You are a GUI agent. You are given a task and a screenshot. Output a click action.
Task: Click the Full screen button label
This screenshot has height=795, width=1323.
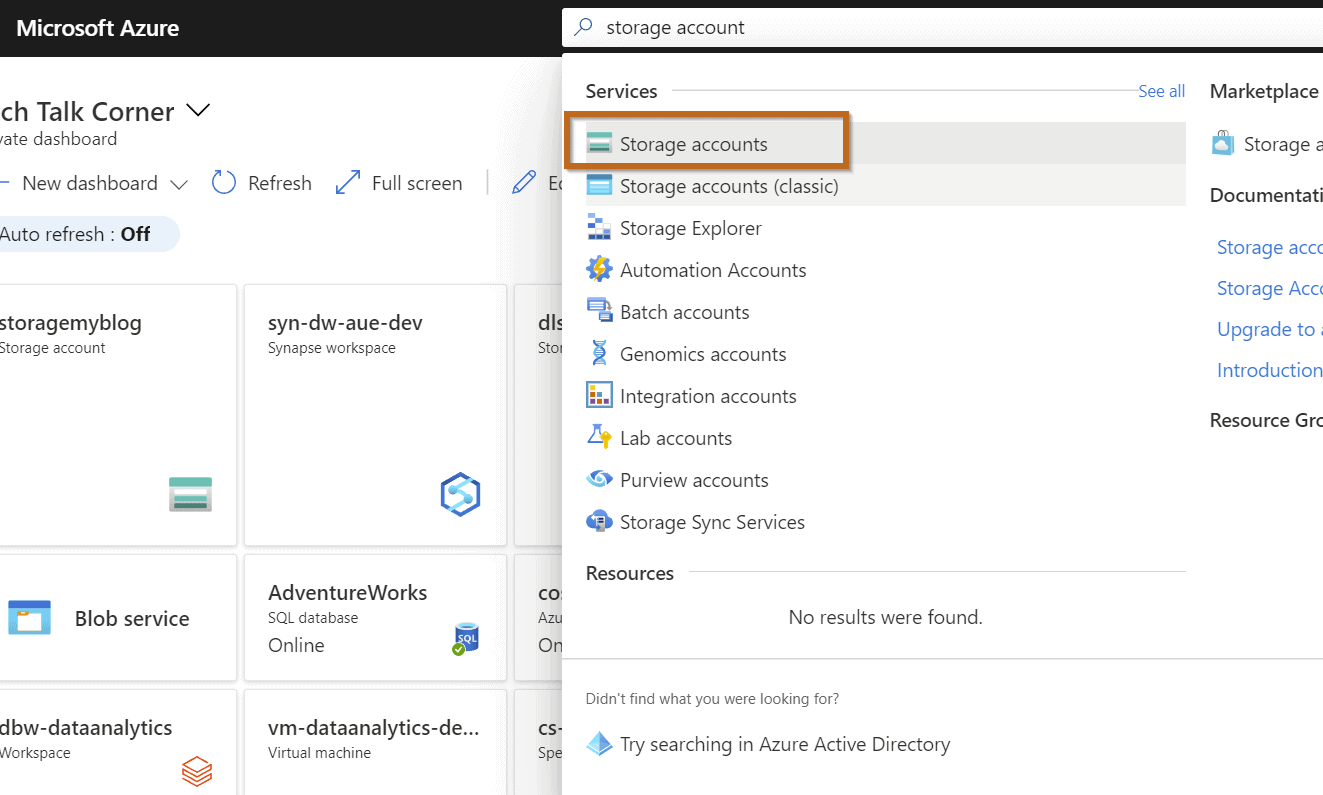click(417, 183)
